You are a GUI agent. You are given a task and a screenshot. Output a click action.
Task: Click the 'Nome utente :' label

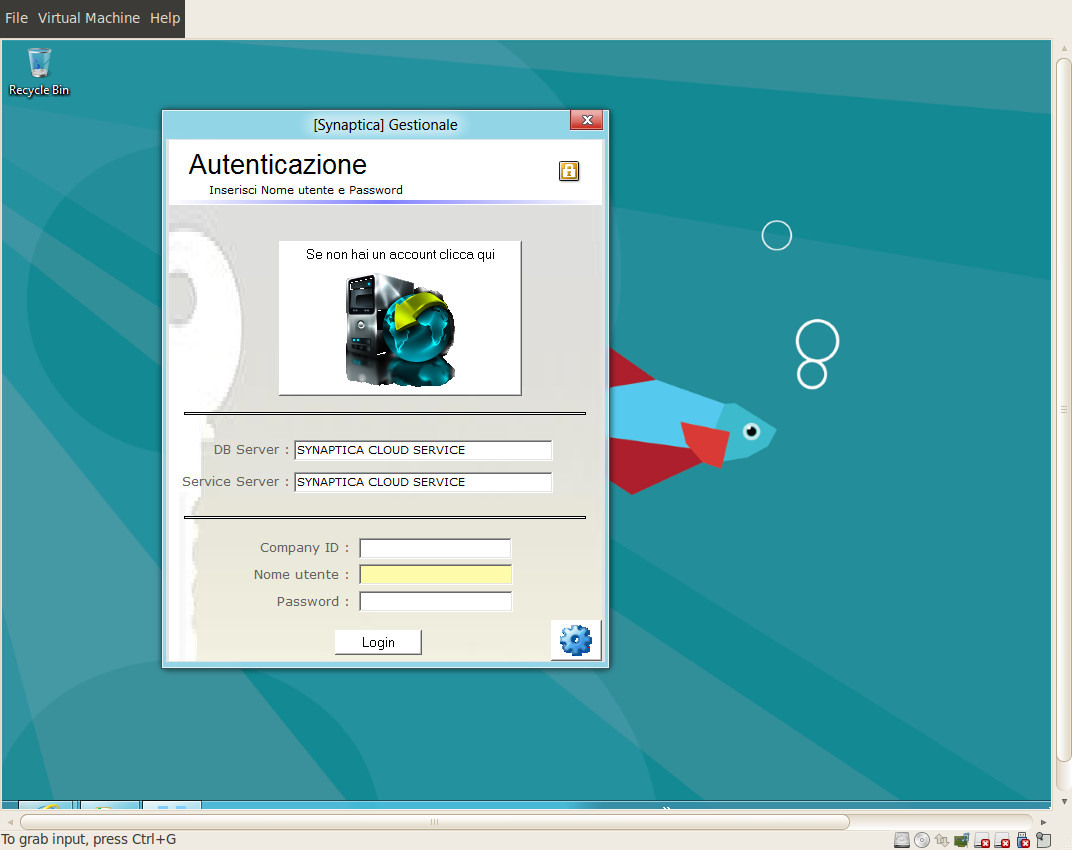tap(302, 574)
